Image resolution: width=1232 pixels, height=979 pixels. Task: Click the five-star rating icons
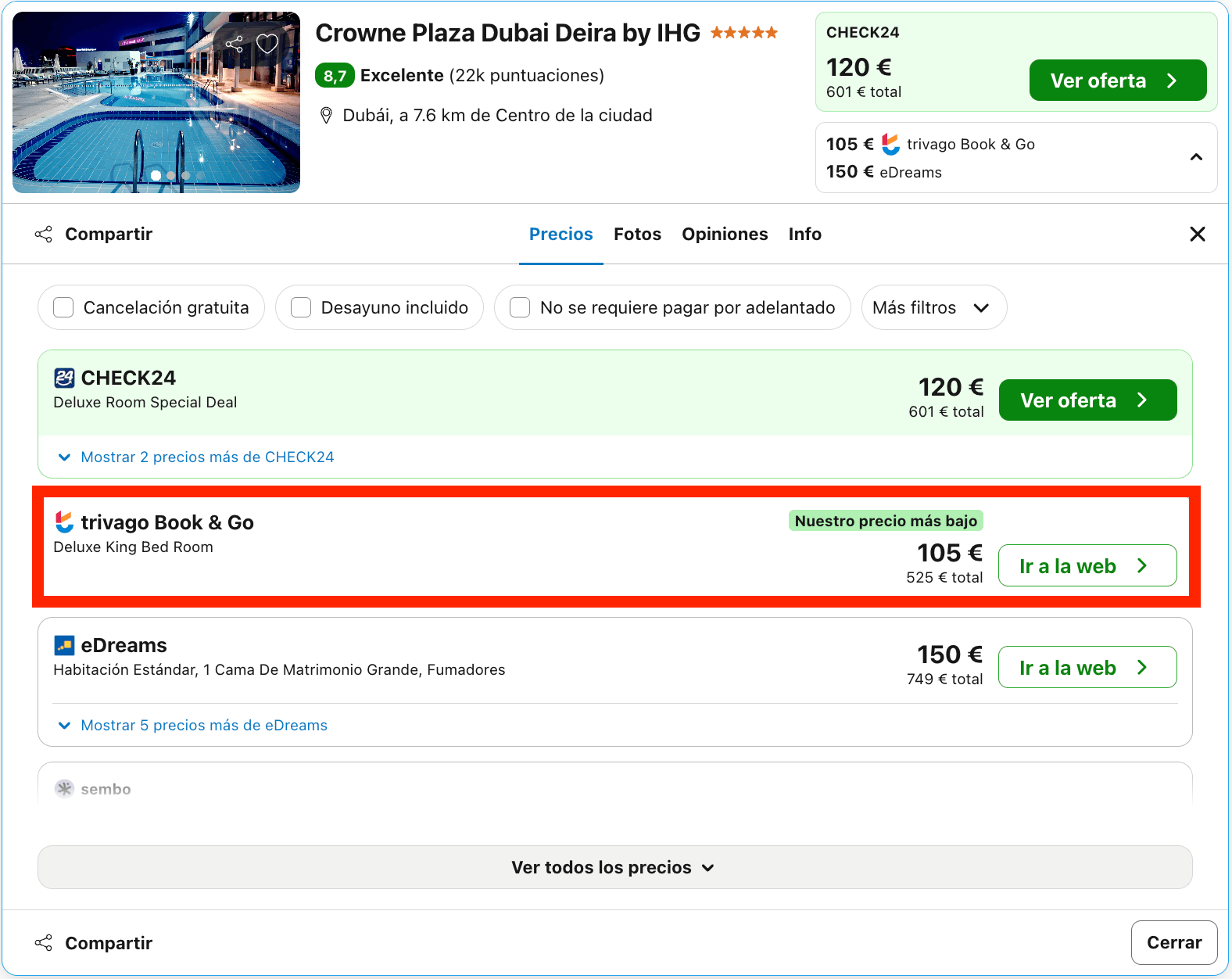tap(744, 33)
